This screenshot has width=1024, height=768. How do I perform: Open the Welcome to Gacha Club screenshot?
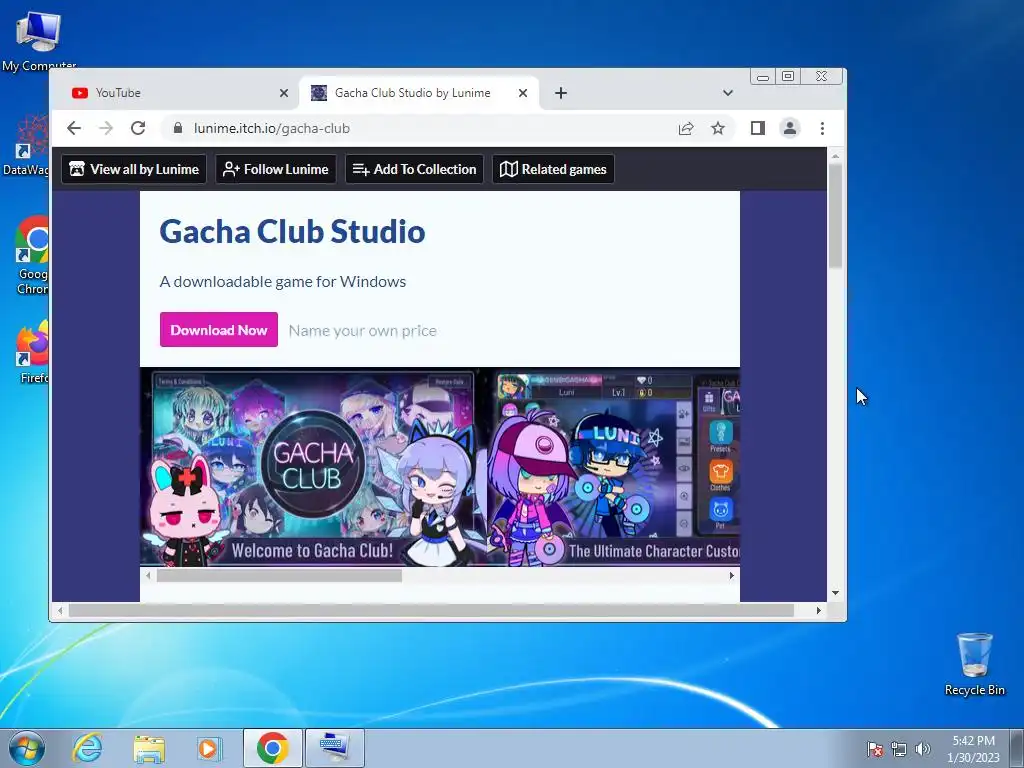click(x=312, y=466)
